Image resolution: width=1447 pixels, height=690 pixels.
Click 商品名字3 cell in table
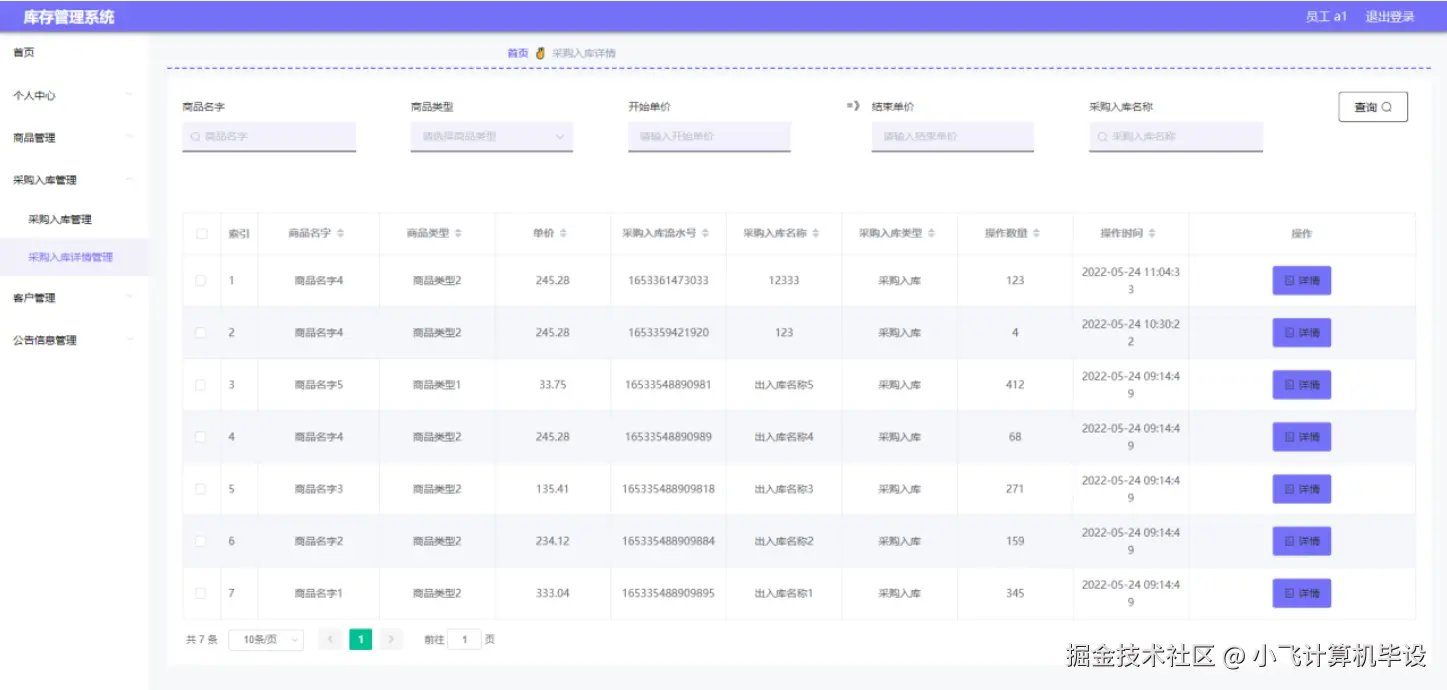pos(319,489)
